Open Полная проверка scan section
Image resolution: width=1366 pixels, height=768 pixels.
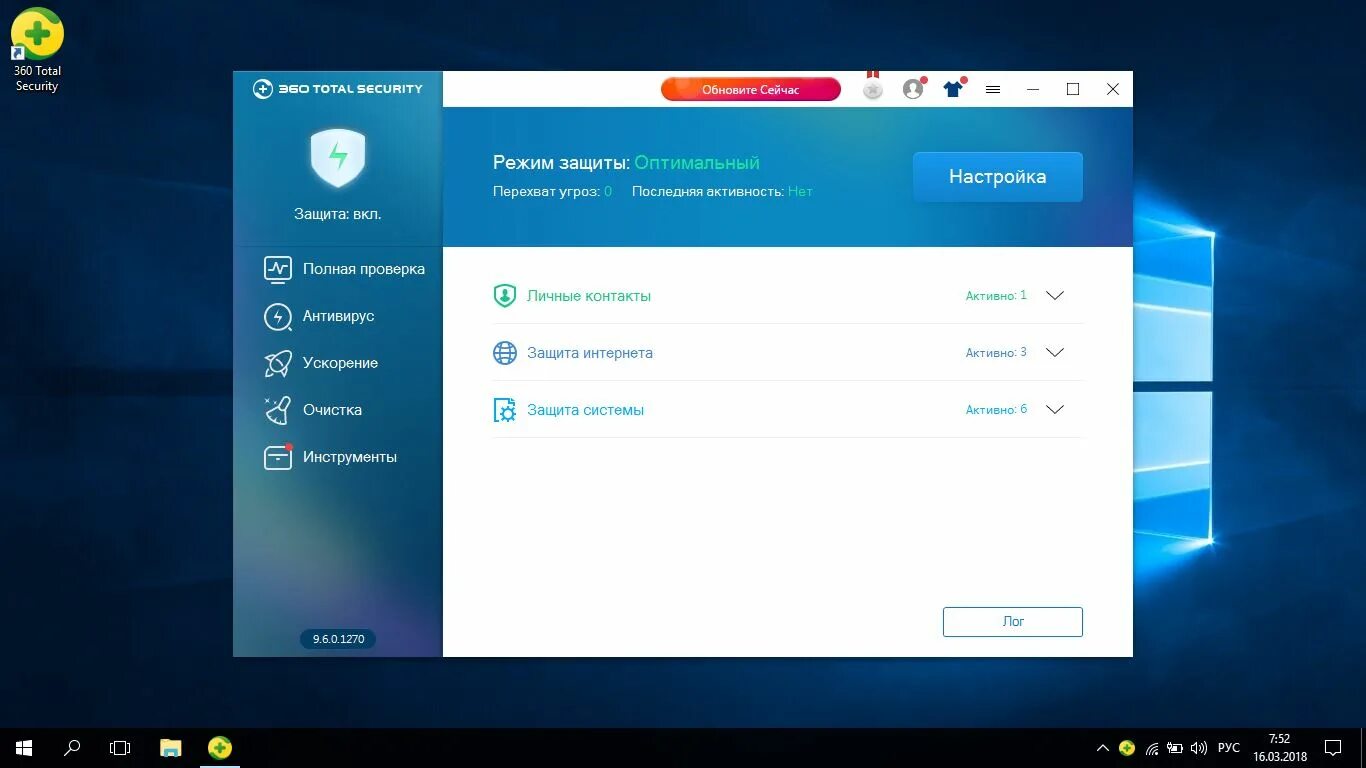[x=362, y=269]
